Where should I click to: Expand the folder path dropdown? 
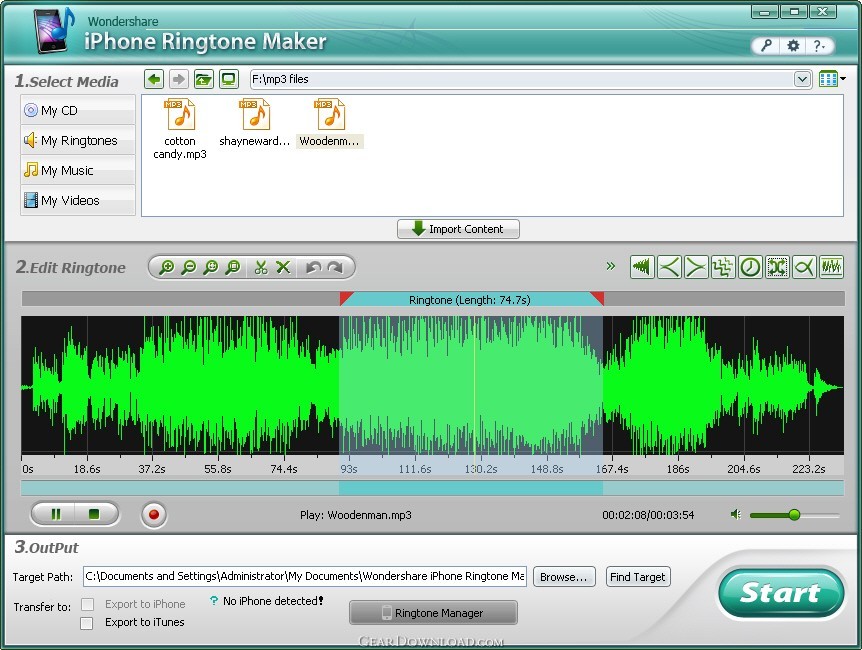click(802, 79)
